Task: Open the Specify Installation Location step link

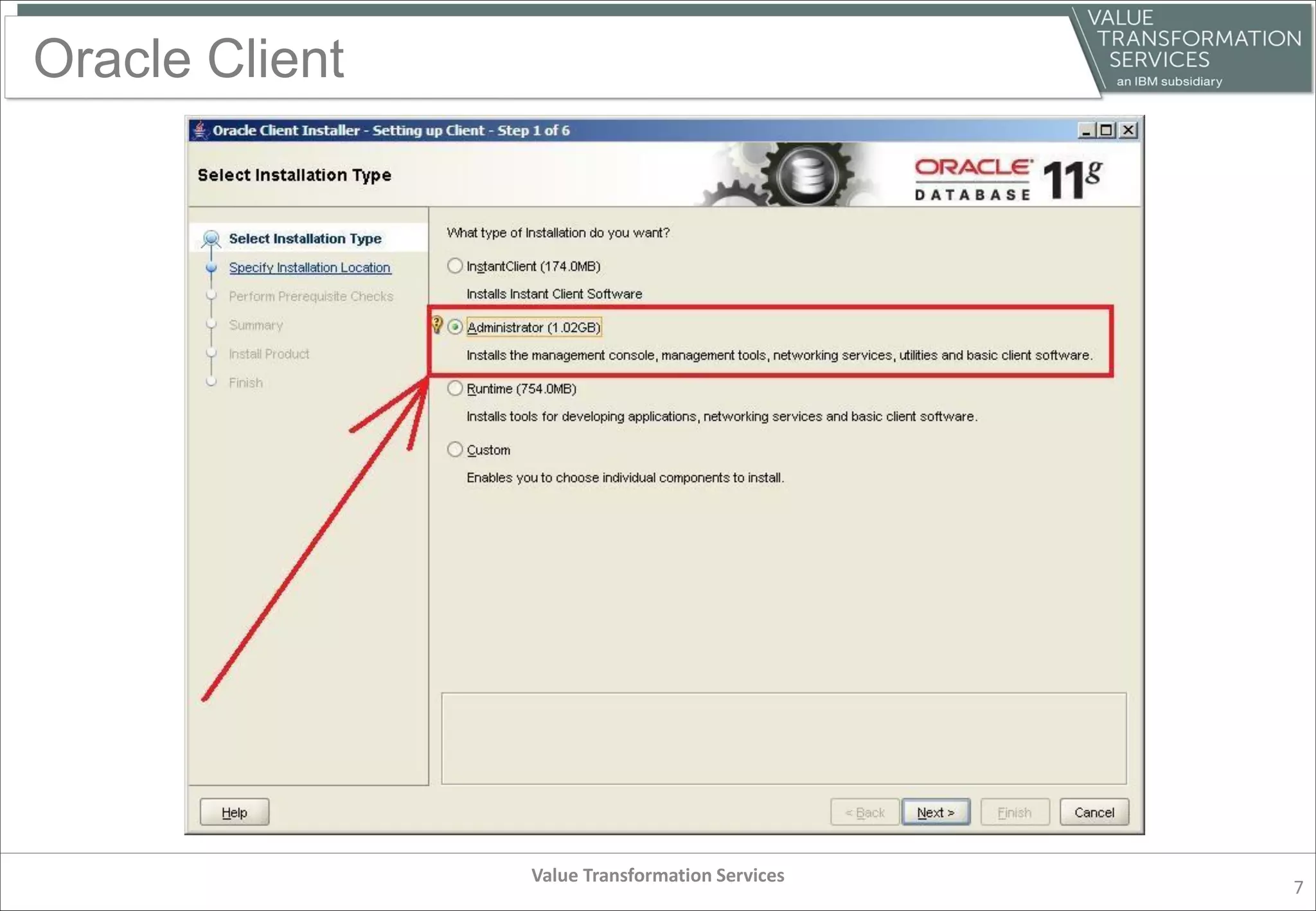Action: point(310,267)
